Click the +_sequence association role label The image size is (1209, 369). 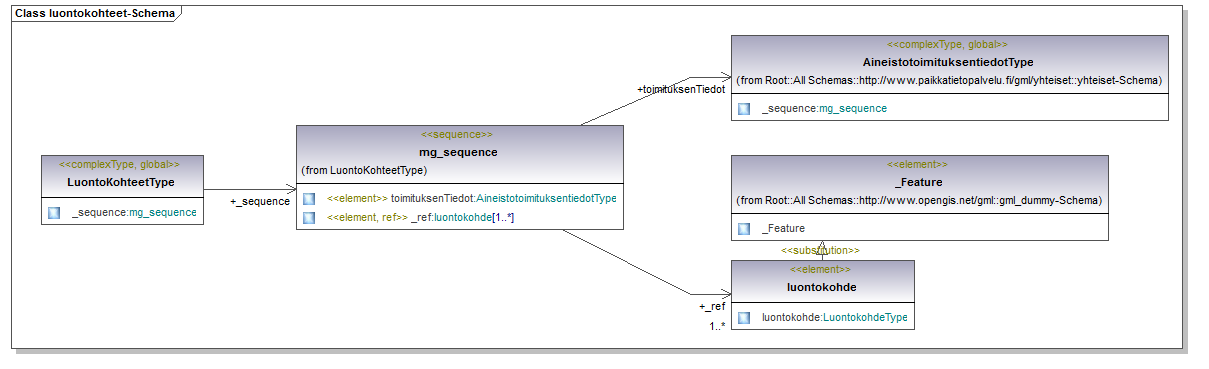tap(260, 201)
